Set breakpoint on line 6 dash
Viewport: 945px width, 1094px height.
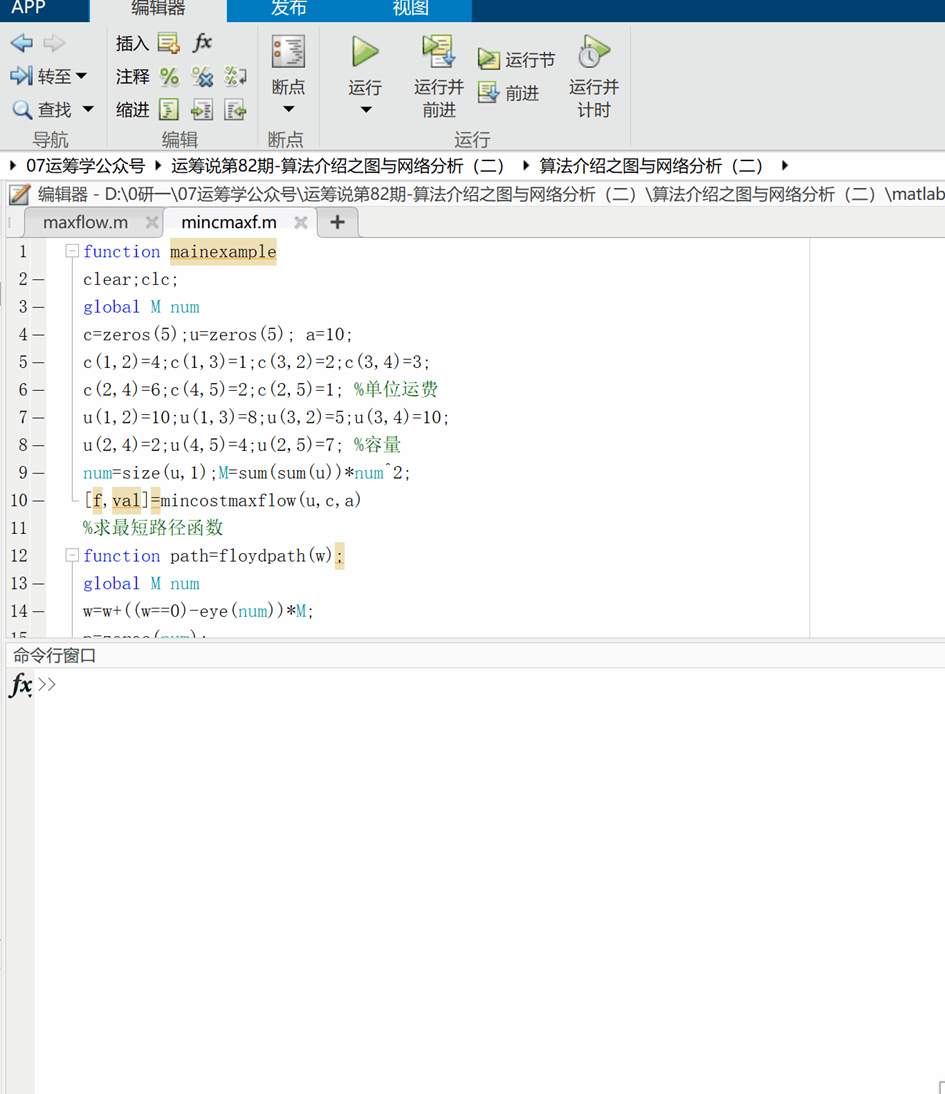pyautogui.click(x=38, y=390)
